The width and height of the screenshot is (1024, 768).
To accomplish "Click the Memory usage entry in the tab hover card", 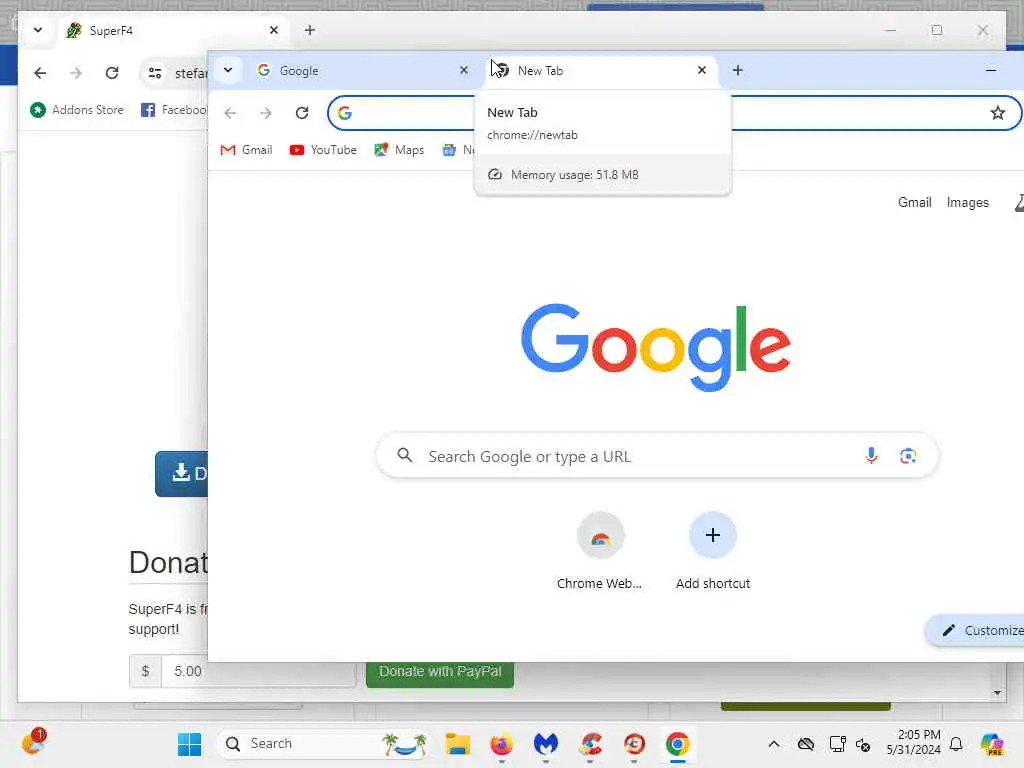I will tap(602, 174).
